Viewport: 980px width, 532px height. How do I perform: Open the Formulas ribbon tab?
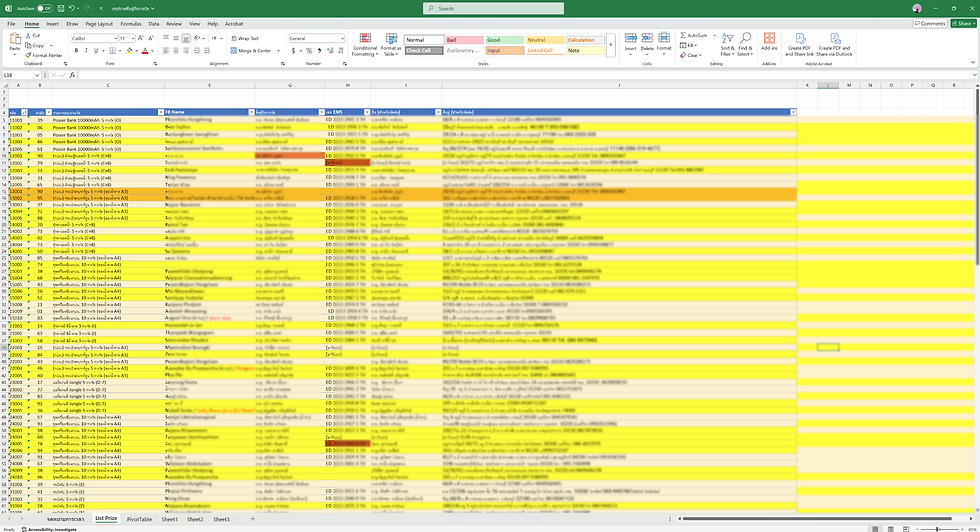pyautogui.click(x=131, y=24)
